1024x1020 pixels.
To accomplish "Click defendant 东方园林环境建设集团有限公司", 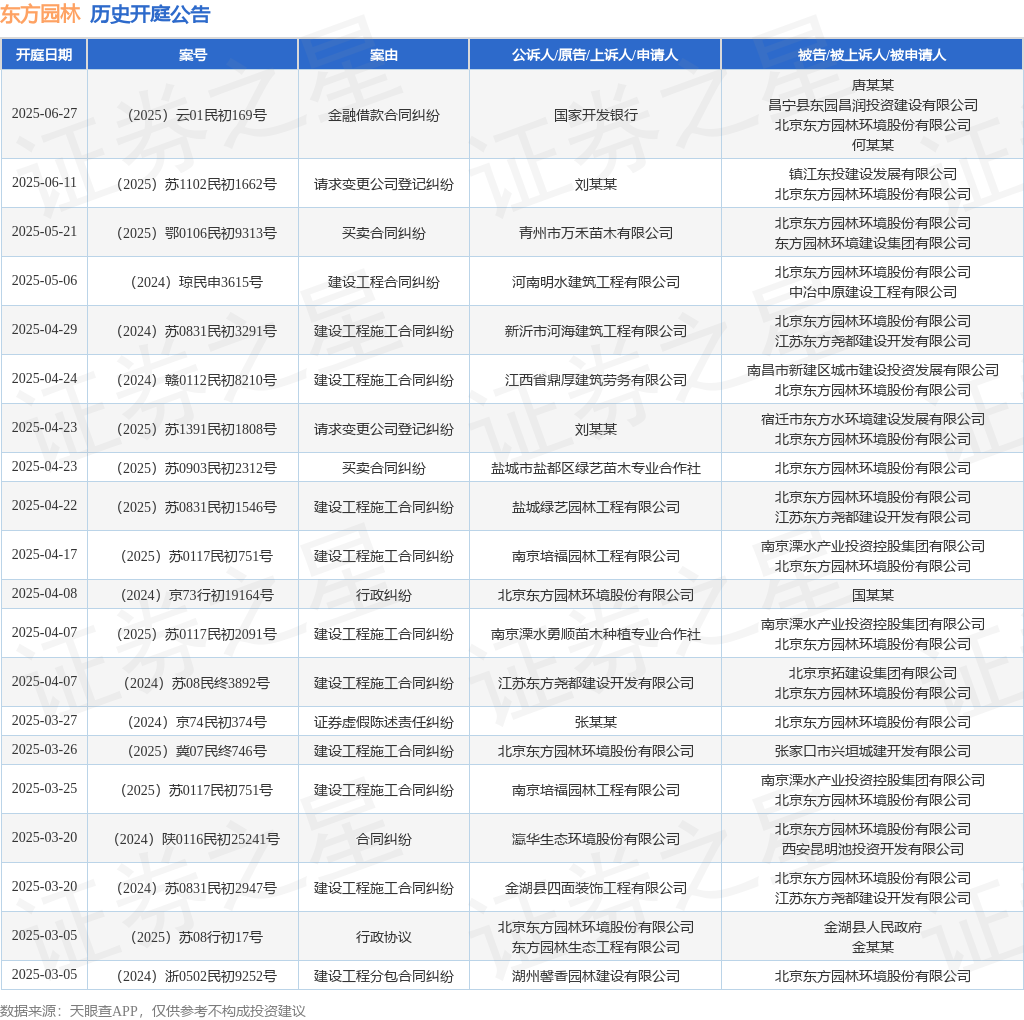I will pyautogui.click(x=872, y=243).
